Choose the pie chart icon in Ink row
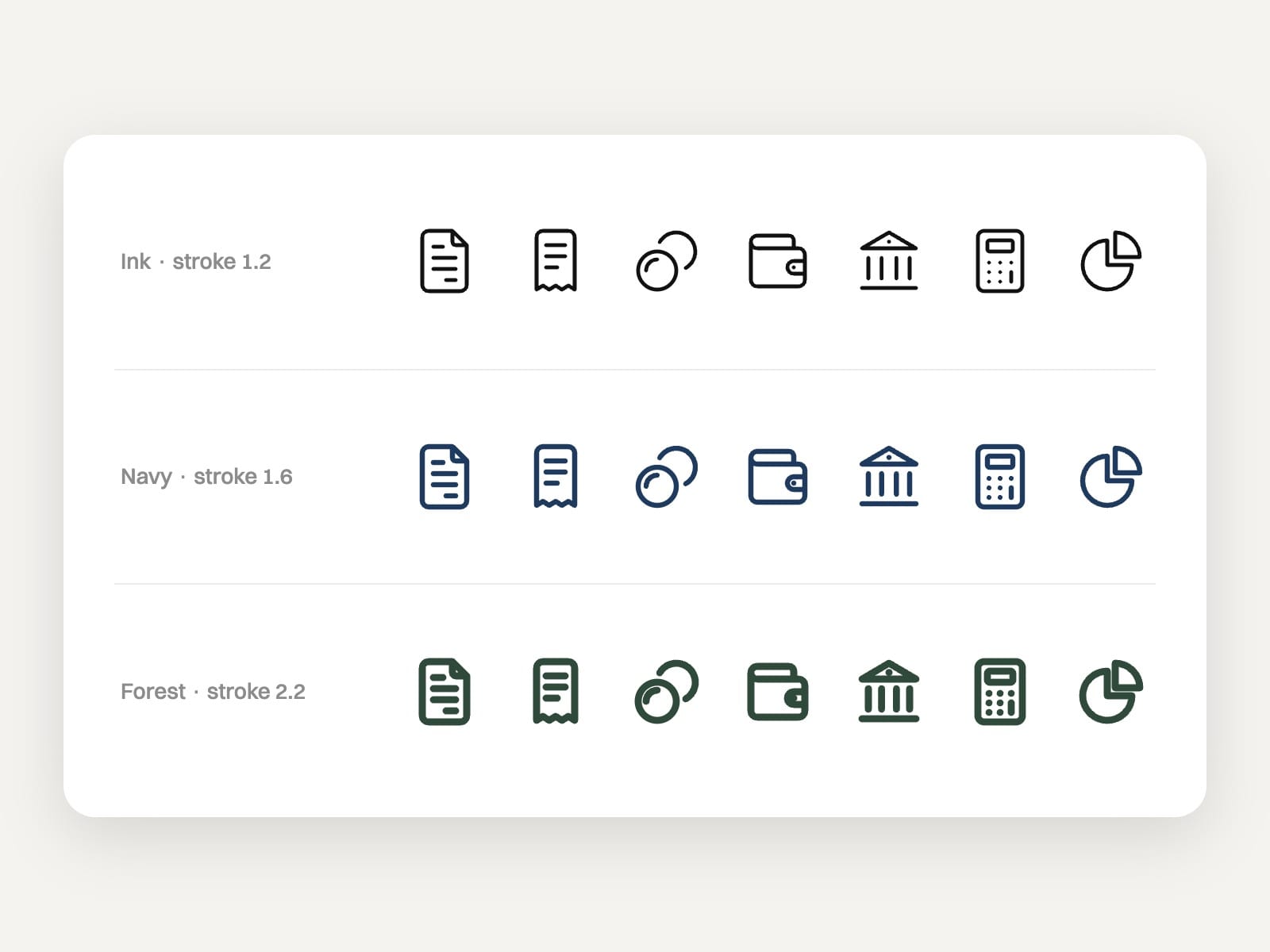This screenshot has width=1270, height=952. [x=1111, y=261]
